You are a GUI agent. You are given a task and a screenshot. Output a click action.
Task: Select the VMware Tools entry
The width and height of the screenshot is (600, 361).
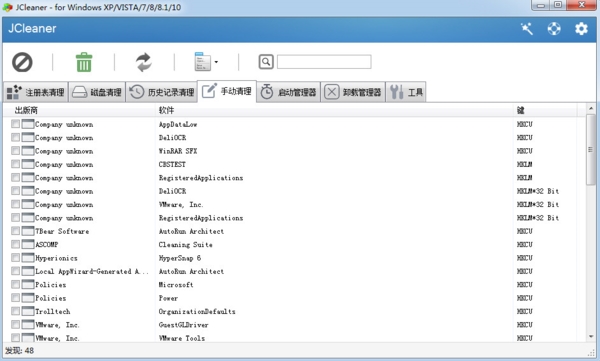click(182, 338)
